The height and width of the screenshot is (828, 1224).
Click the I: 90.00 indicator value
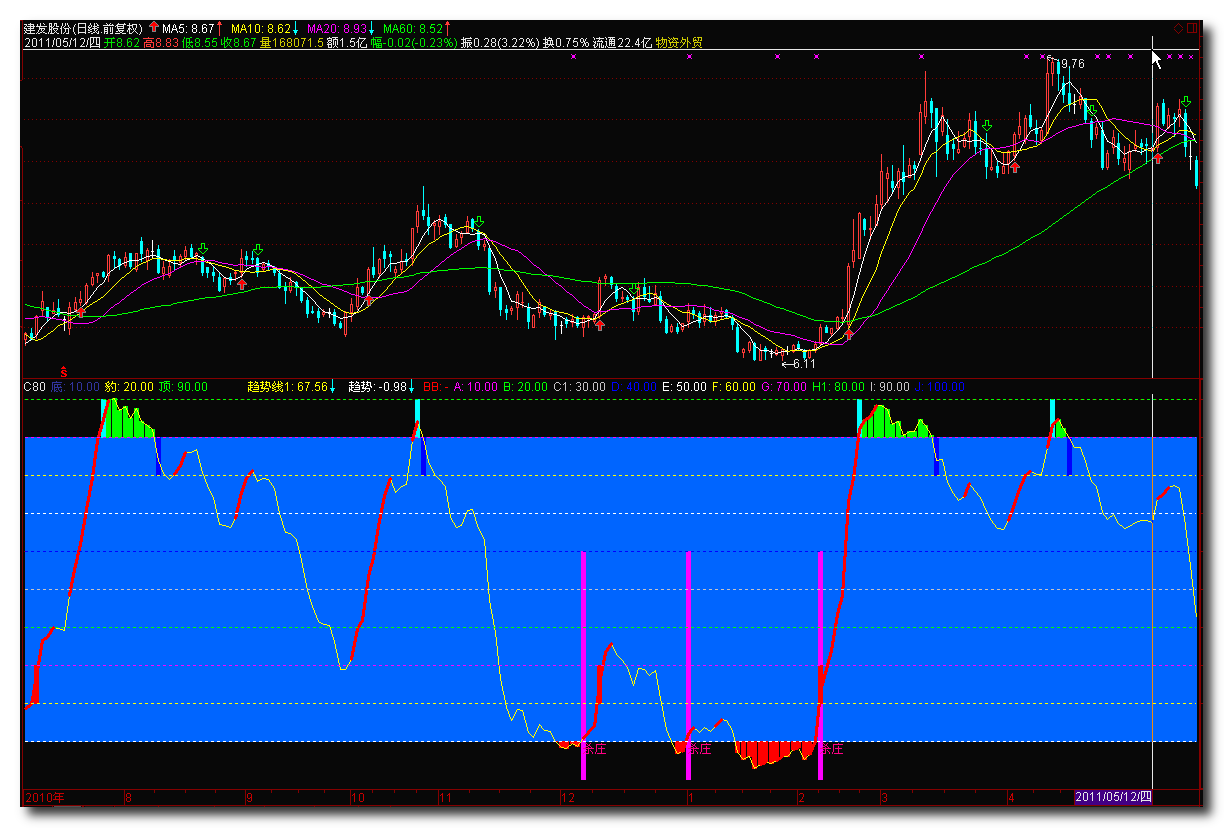point(889,386)
